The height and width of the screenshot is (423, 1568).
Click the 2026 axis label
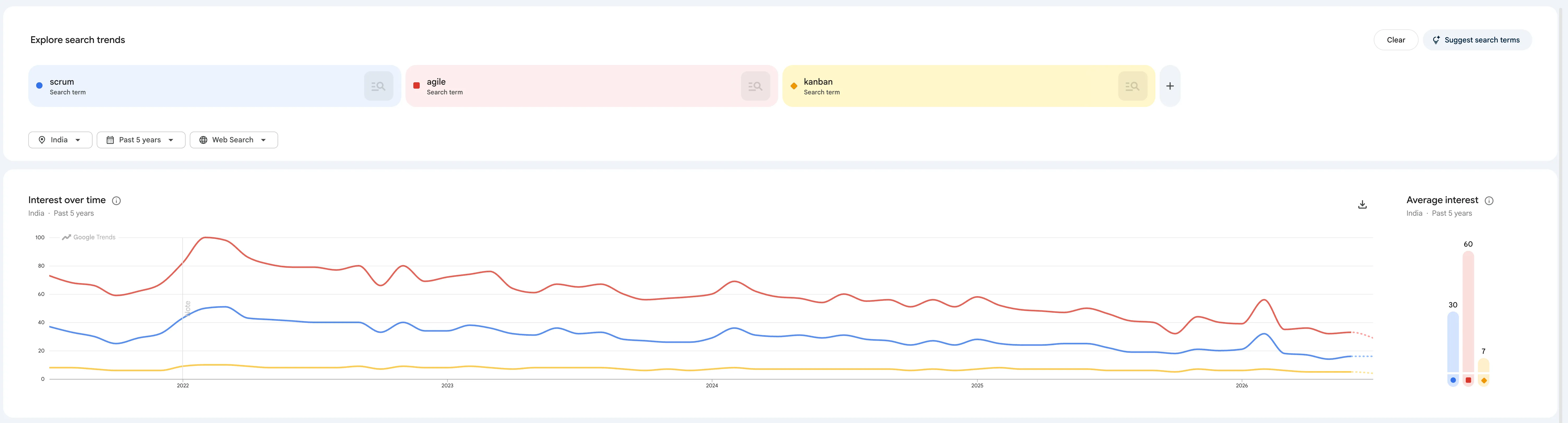[x=1241, y=386]
